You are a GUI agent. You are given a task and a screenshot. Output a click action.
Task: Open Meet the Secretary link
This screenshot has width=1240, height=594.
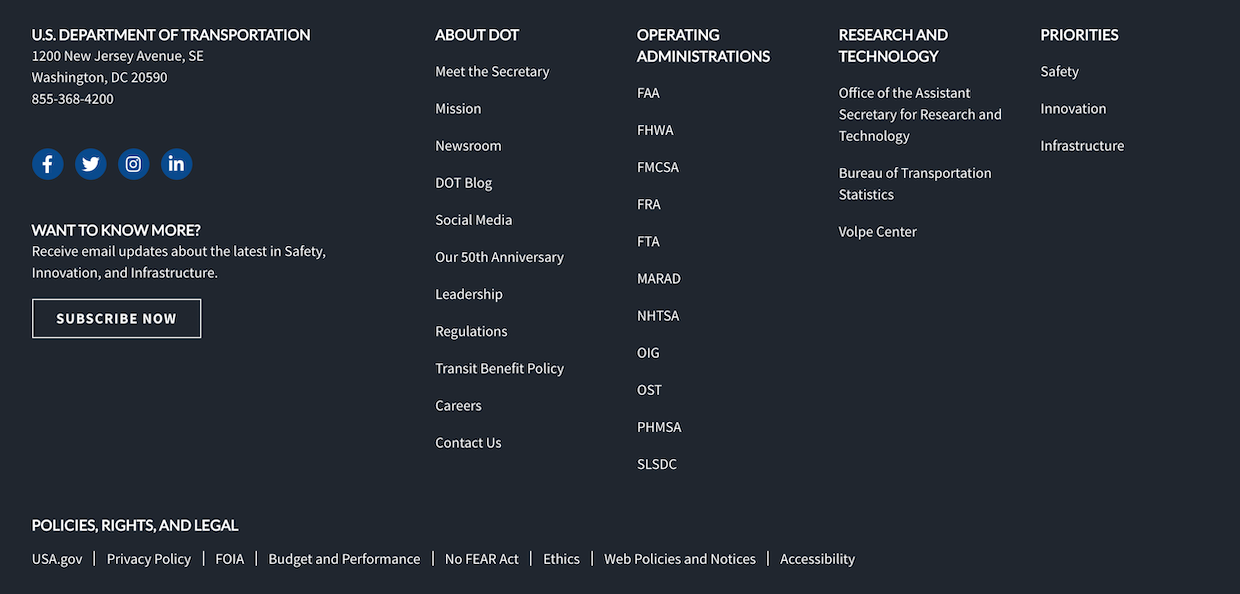point(492,72)
